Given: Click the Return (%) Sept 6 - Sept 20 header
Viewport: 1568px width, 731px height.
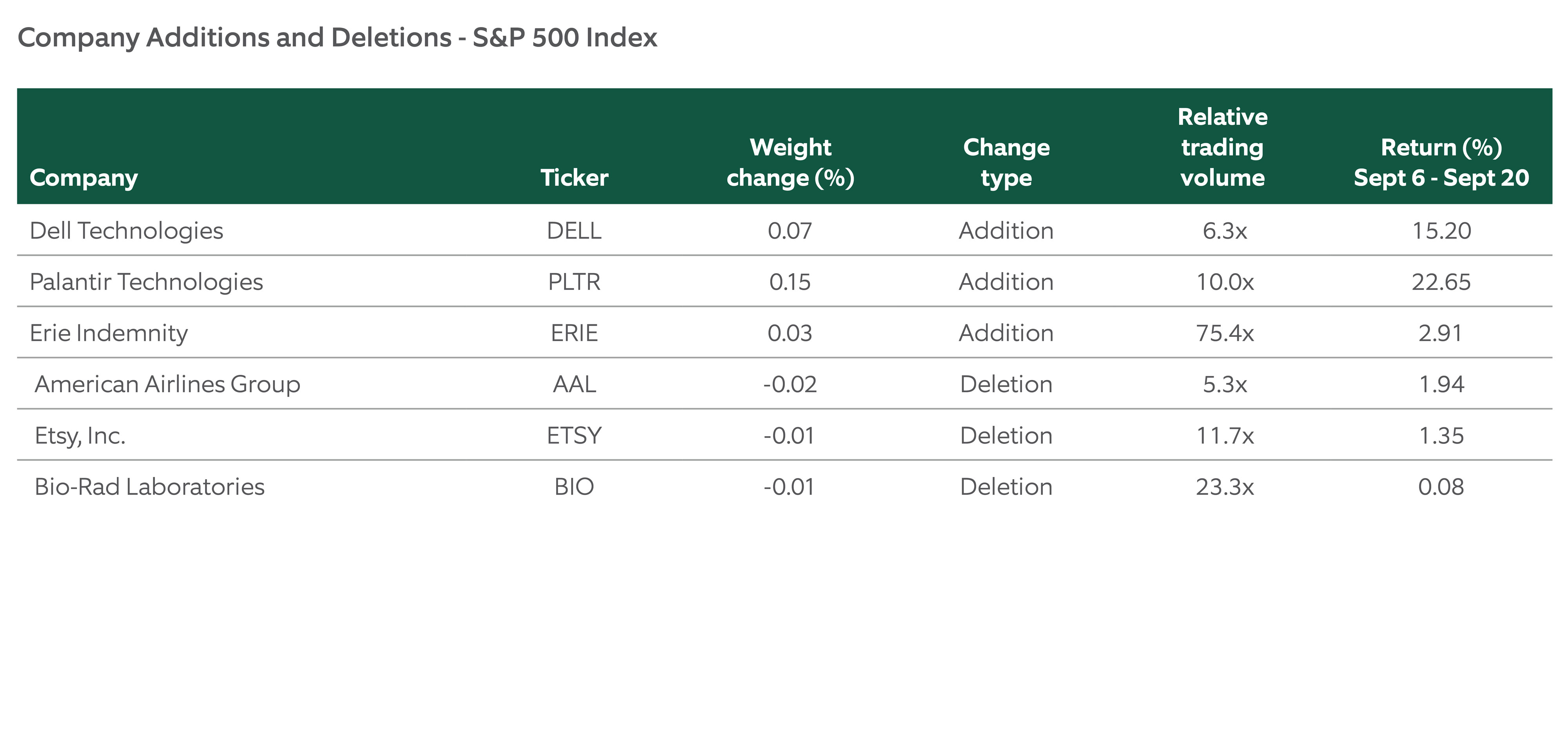Looking at the screenshot, I should 1441,163.
